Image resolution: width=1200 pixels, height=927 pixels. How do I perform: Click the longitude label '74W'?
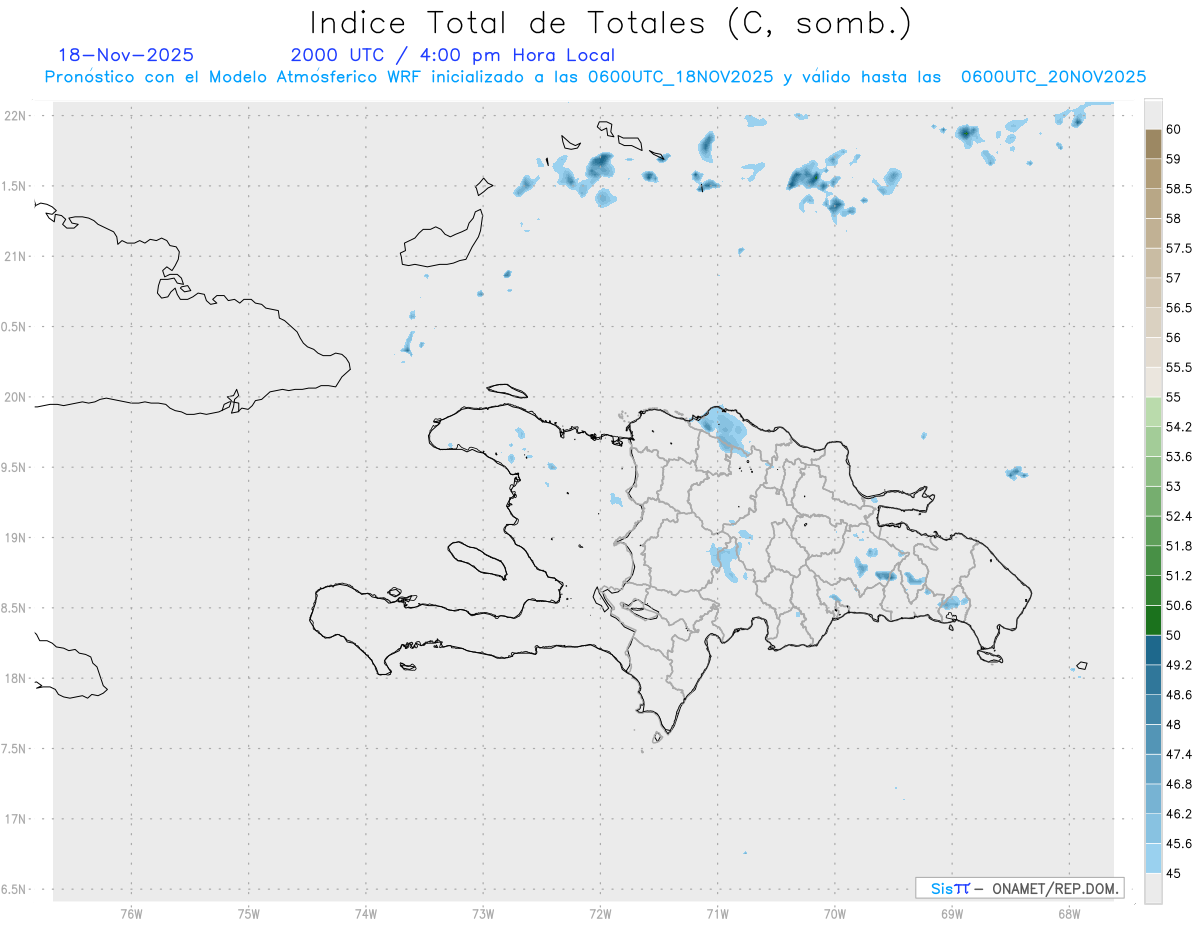click(x=365, y=913)
